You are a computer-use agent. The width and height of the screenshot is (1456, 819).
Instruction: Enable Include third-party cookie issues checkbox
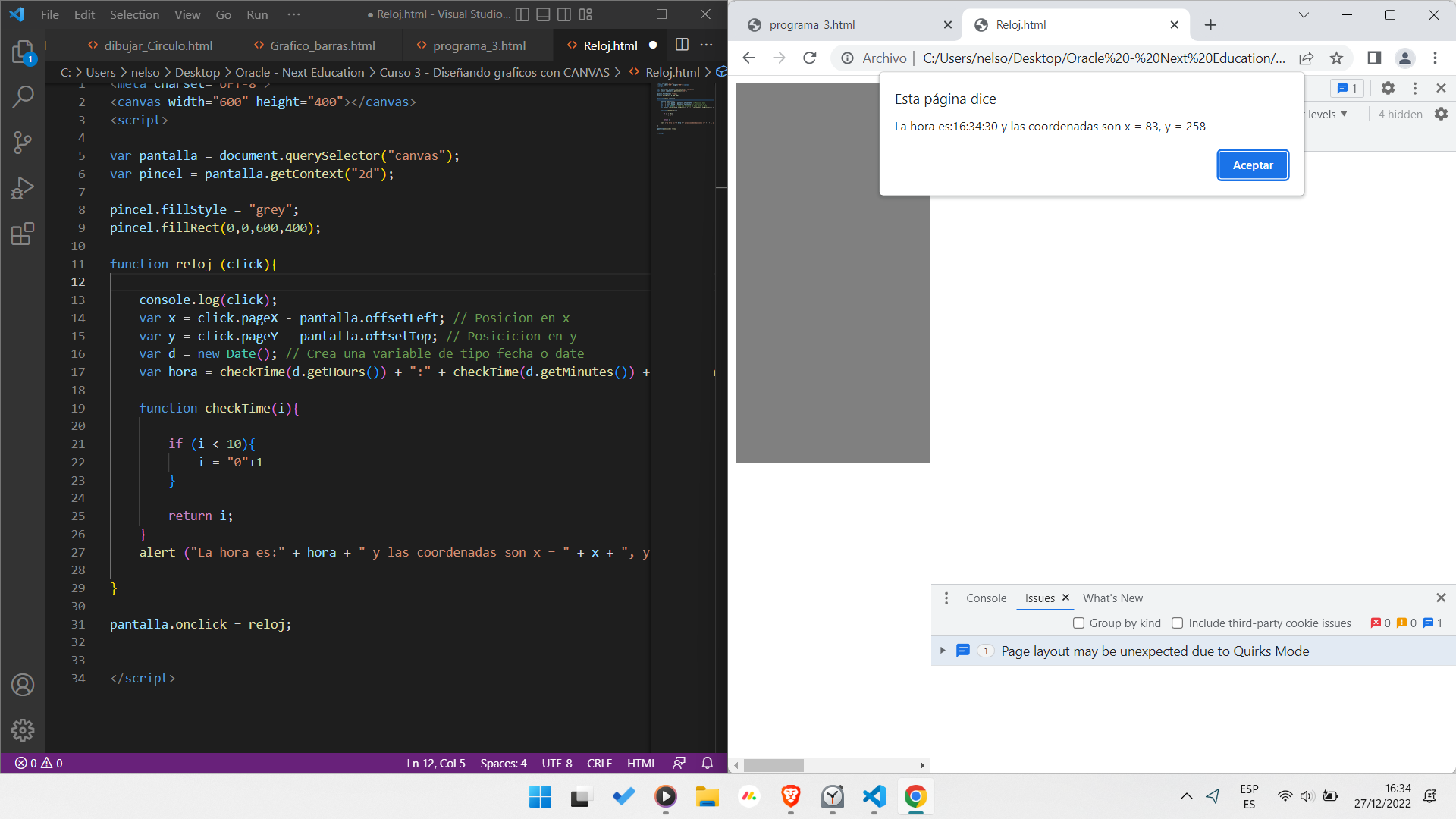click(x=1178, y=623)
